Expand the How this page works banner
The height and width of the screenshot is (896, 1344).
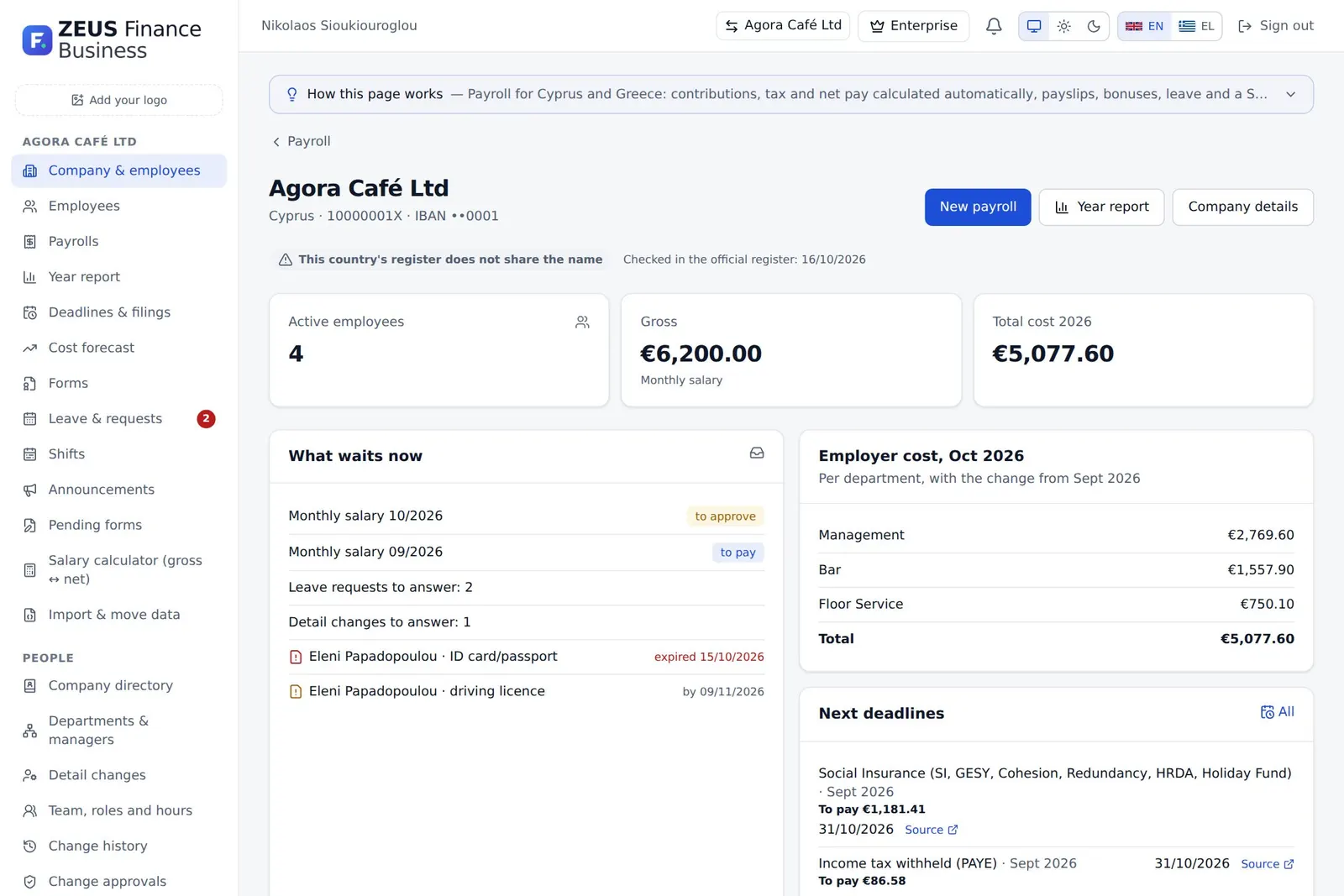791,94
